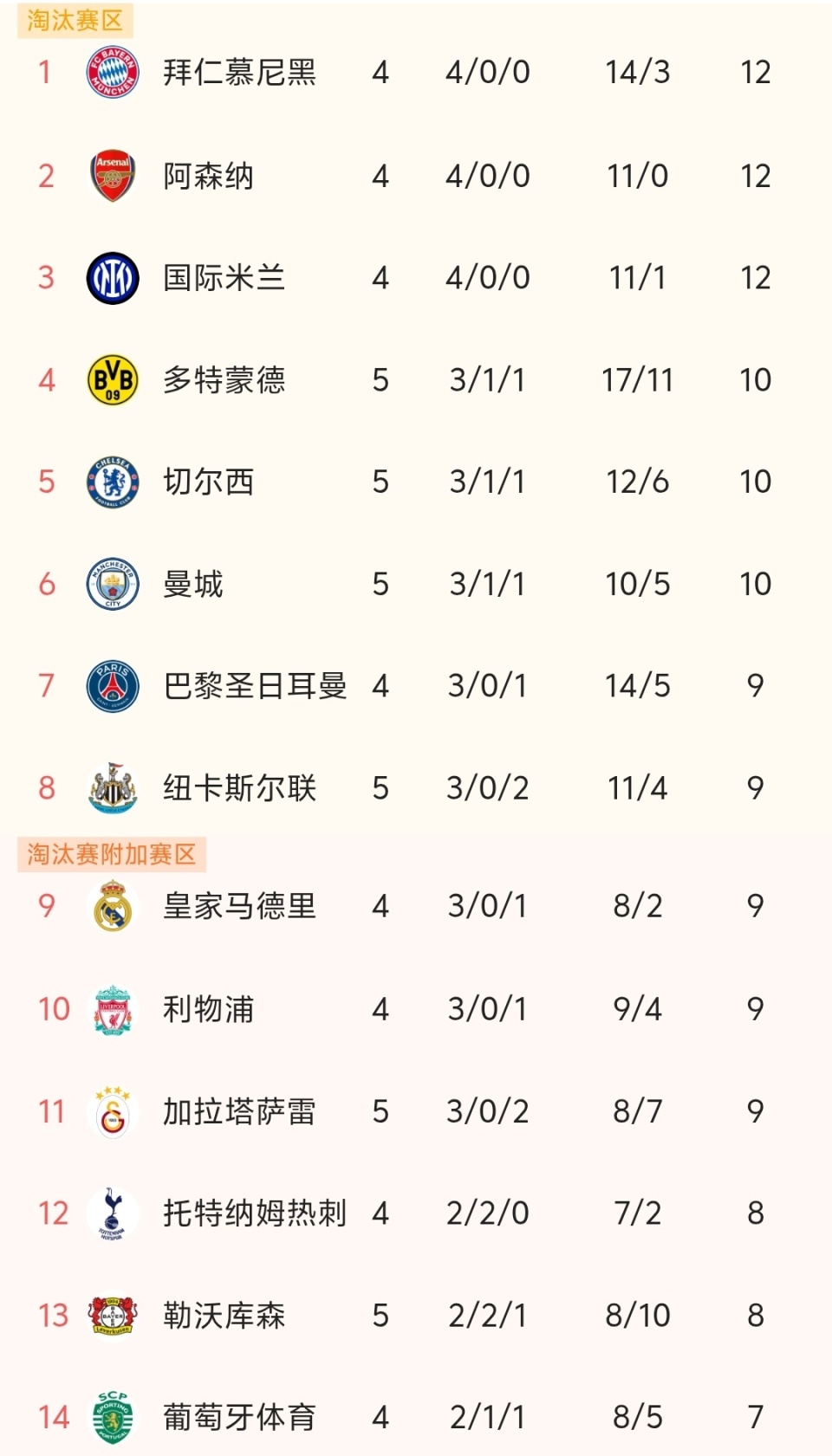This screenshot has width=832, height=1456.
Task: Open the Paris Saint-Germain logo
Action: click(113, 686)
